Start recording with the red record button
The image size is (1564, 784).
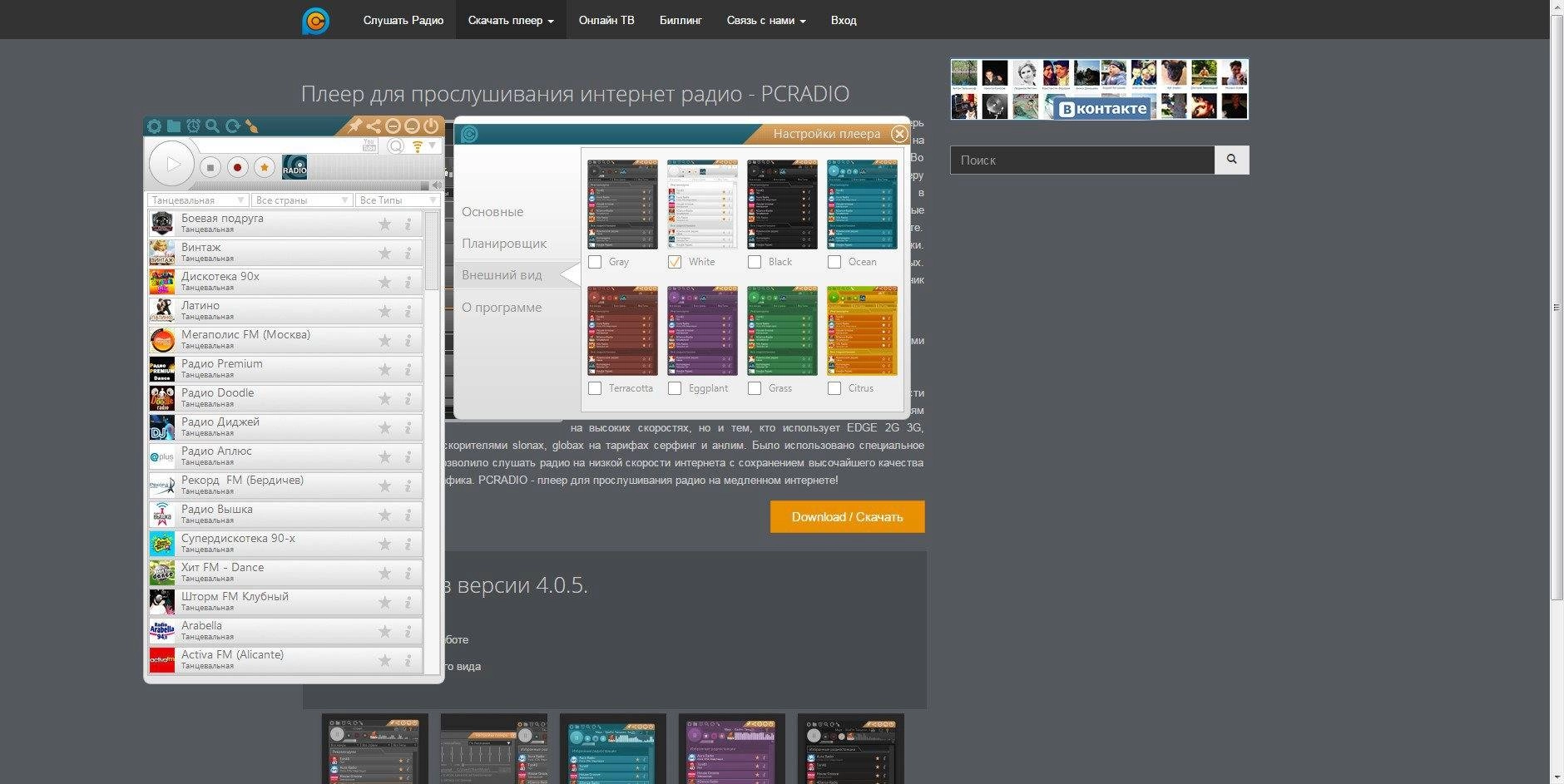[237, 167]
